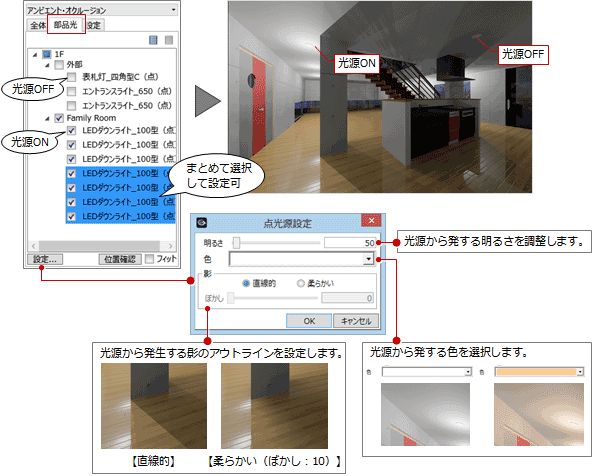Switch to the 部品光 tab
Viewport: 595px width, 476px height.
coord(66,25)
